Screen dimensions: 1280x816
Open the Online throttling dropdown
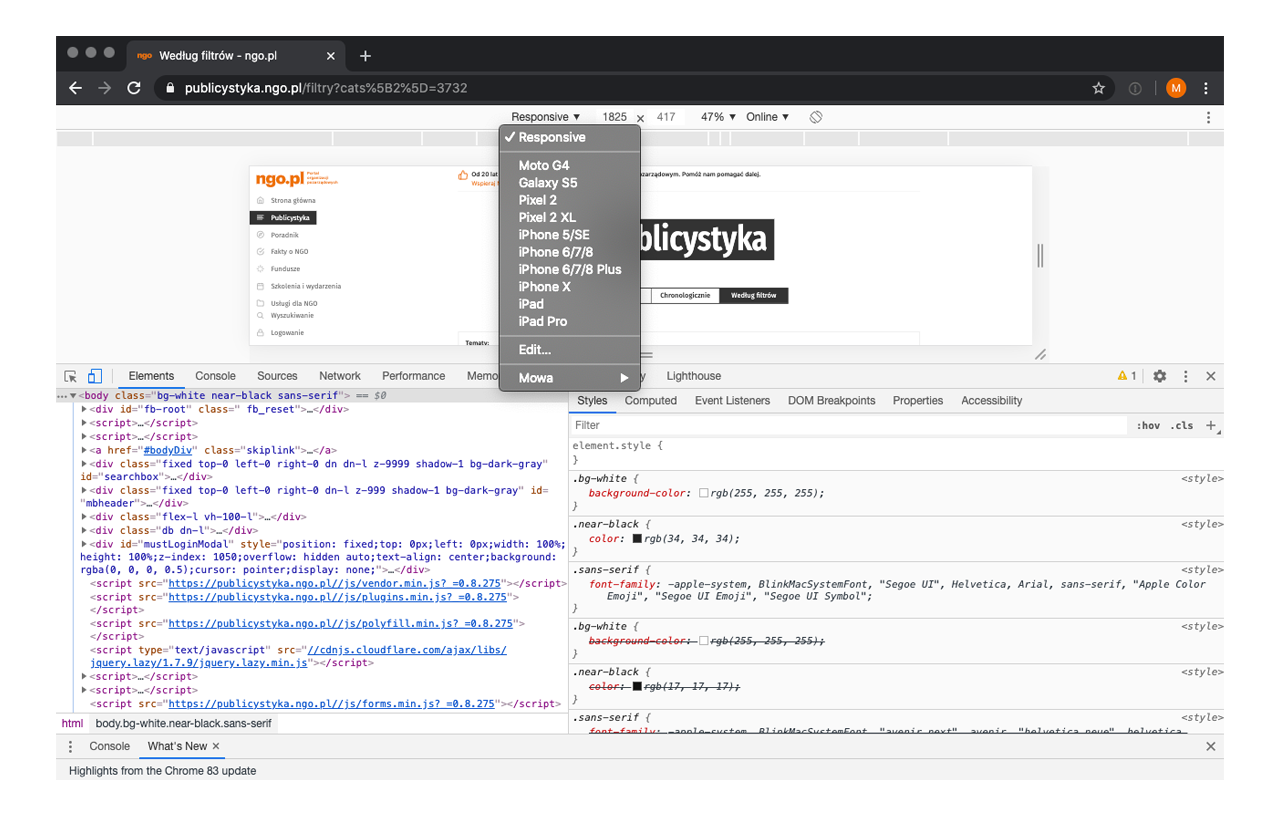coord(767,117)
